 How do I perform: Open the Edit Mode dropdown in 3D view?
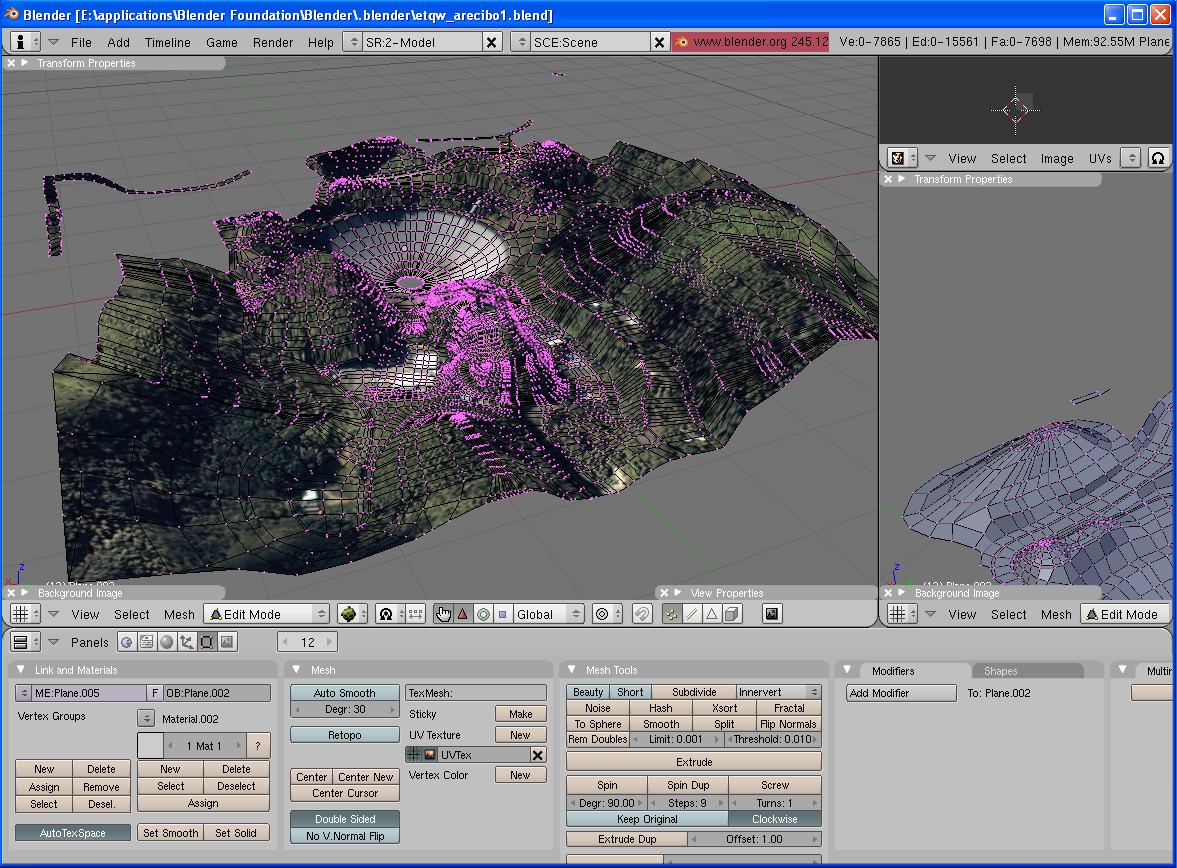(x=266, y=614)
